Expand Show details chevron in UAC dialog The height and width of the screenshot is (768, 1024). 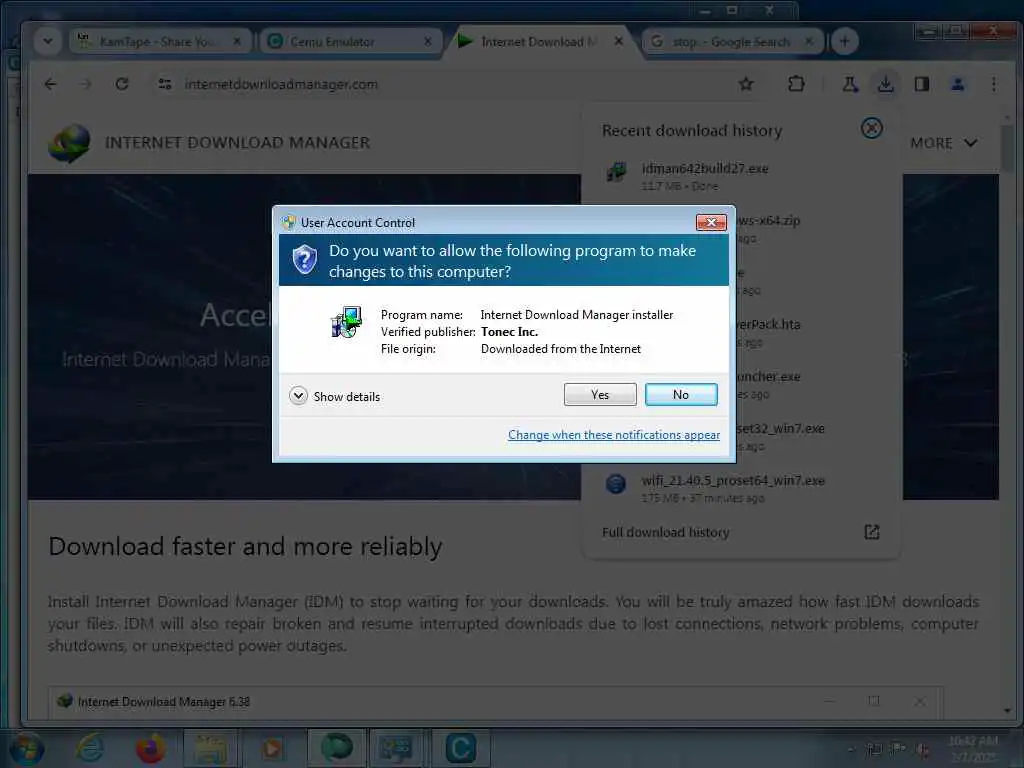coord(298,396)
